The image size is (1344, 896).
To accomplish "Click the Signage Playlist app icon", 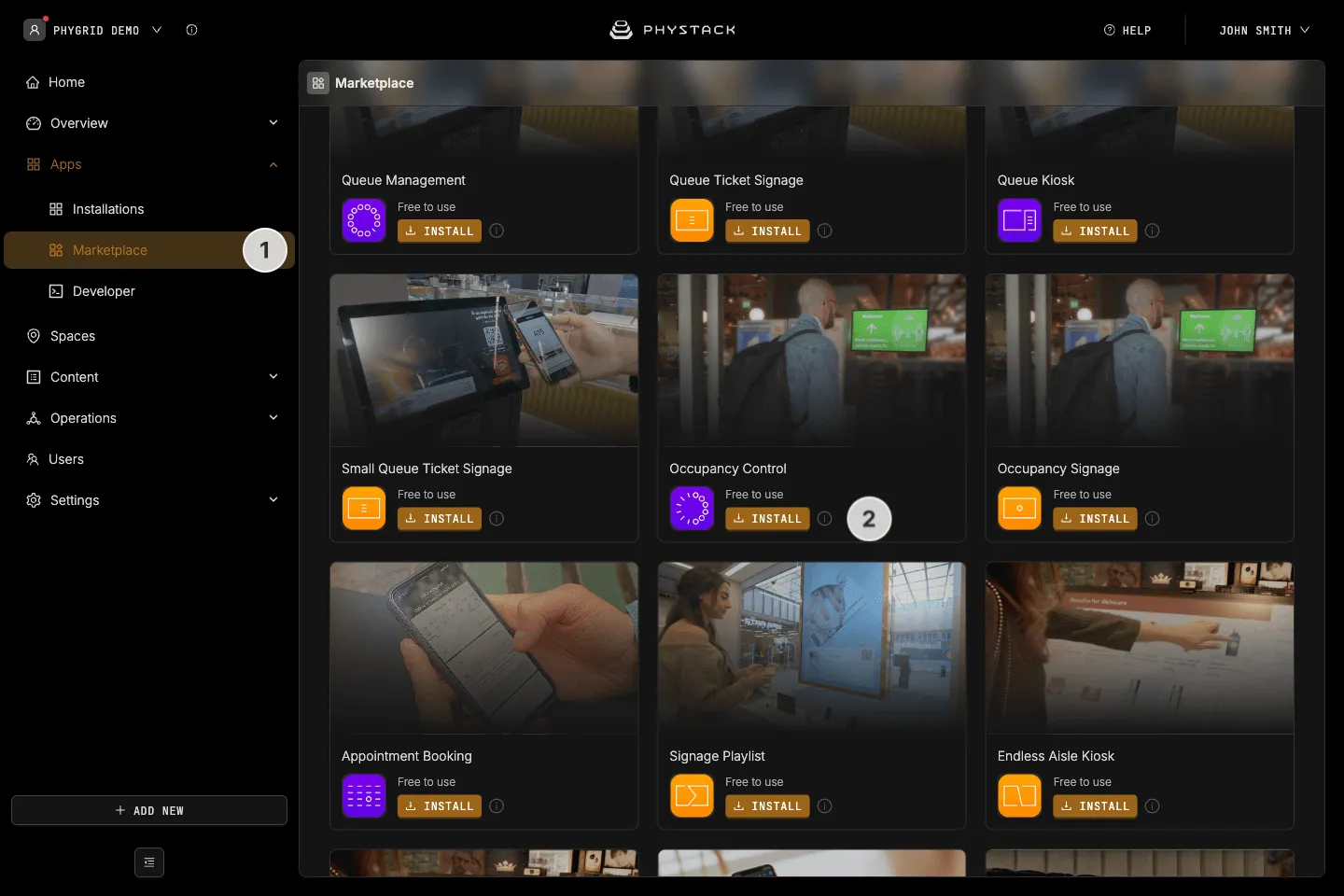I will 692,796.
